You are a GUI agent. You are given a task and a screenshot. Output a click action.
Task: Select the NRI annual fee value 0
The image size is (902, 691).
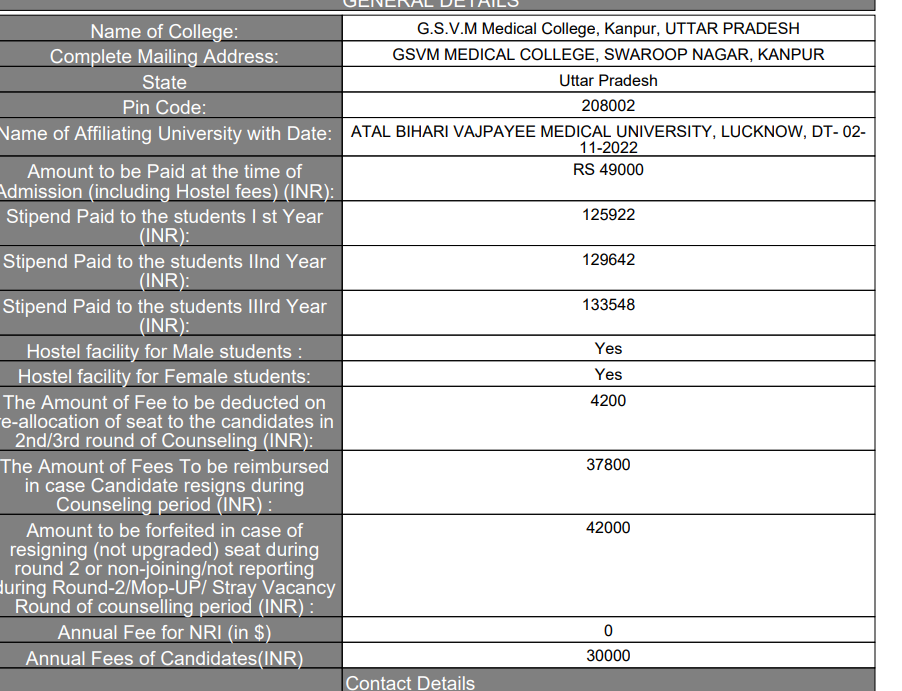point(608,631)
